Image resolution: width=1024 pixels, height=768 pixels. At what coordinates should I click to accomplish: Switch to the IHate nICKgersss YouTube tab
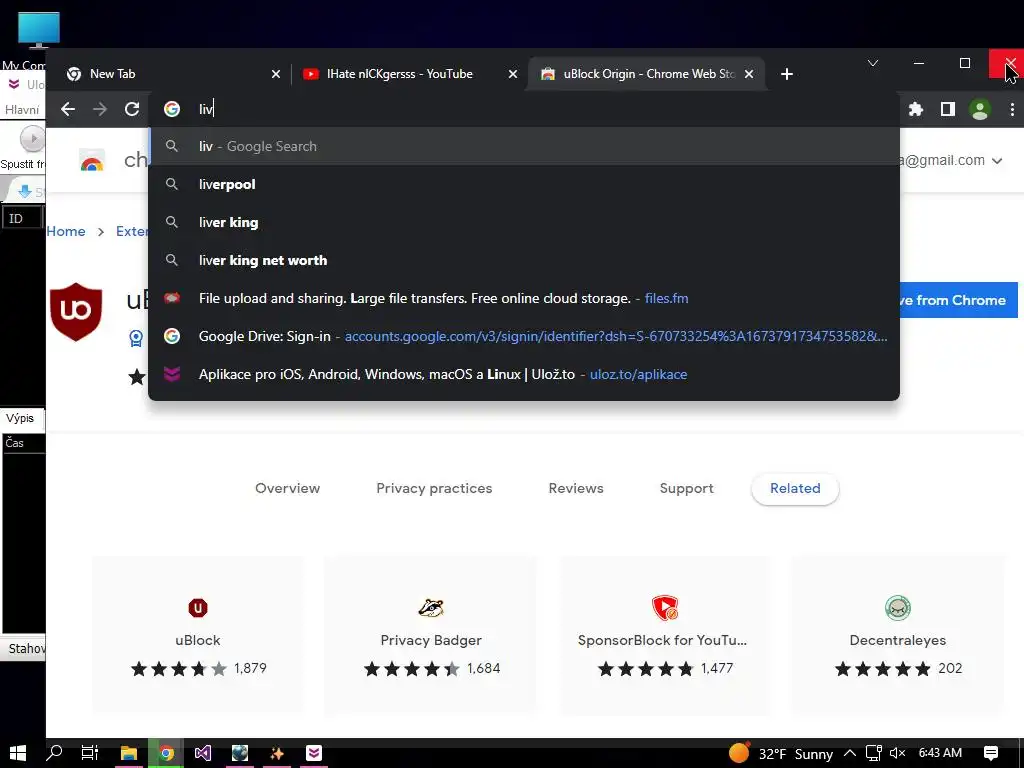click(x=408, y=74)
